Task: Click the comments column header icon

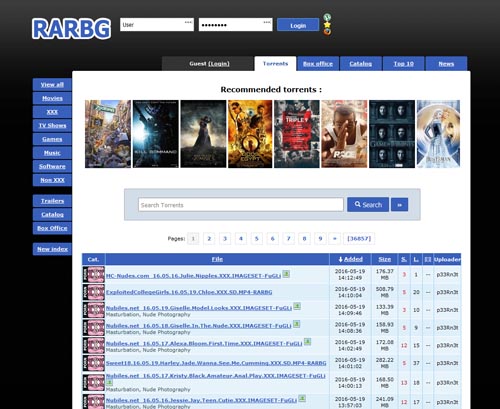Action: (x=428, y=259)
